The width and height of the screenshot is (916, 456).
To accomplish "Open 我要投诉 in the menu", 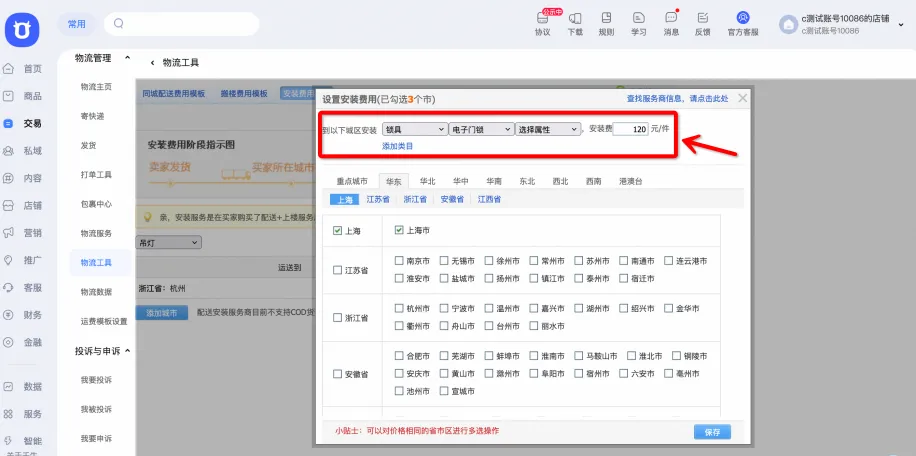I will (x=96, y=380).
